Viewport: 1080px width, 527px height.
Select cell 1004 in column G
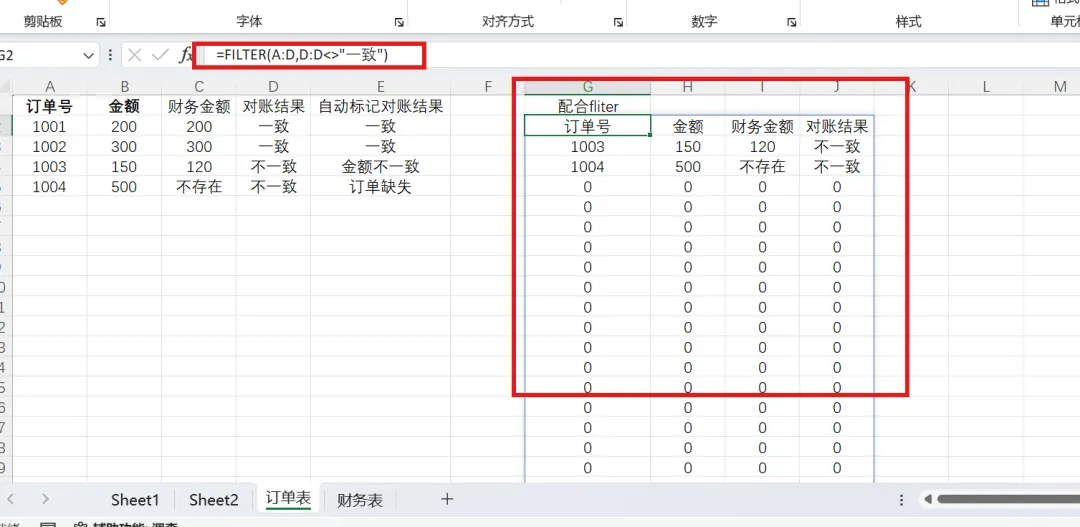[x=588, y=167]
